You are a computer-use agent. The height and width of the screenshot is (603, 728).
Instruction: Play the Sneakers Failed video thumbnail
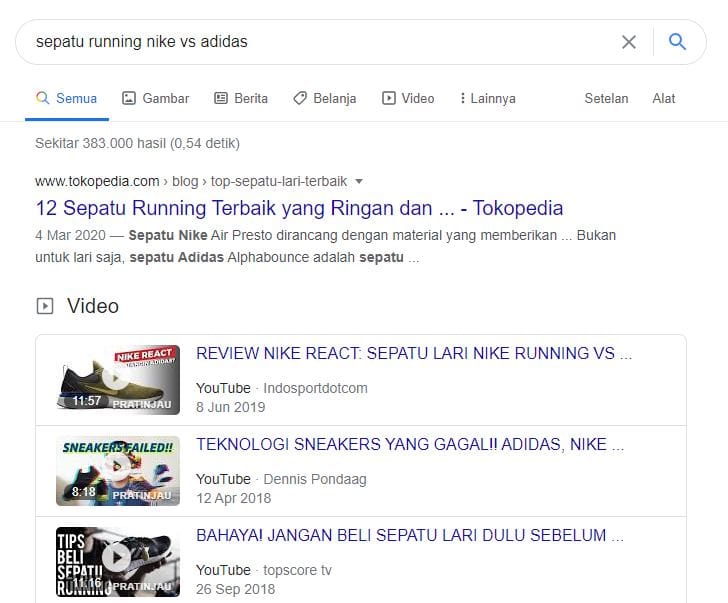point(118,471)
